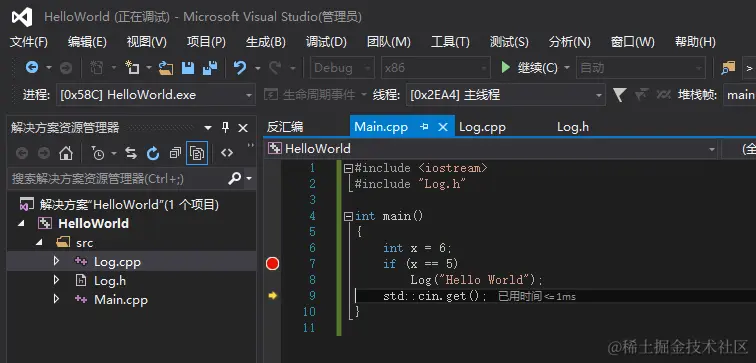Toggle the pin on Solution Explorer panel
This screenshot has width=756, height=363.
225,128
